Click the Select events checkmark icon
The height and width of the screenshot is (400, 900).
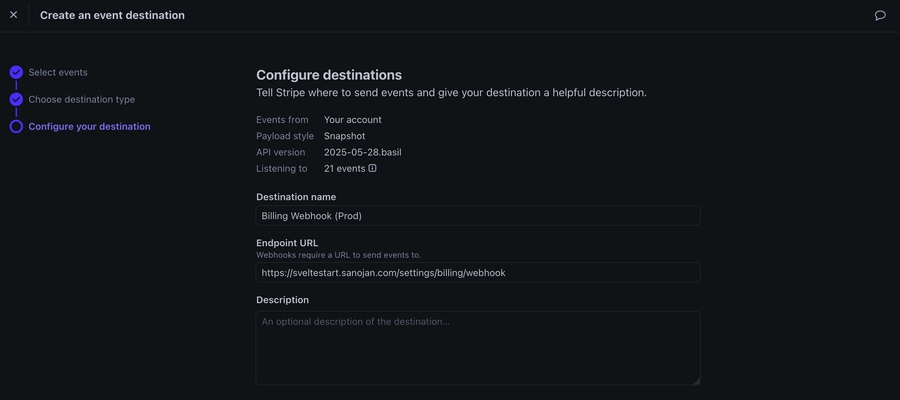16,72
